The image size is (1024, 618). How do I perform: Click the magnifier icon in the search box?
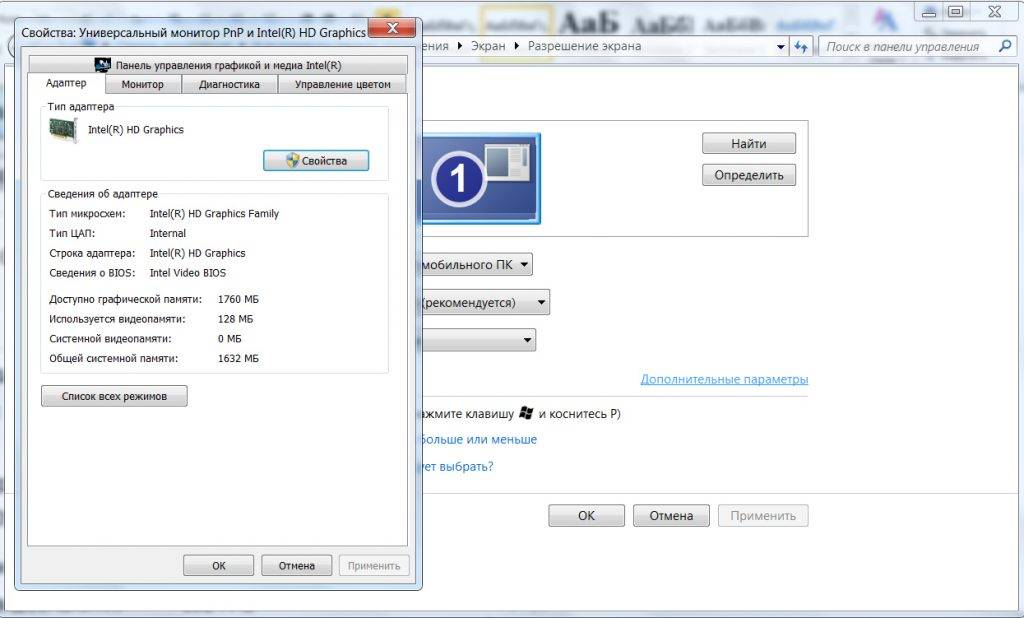point(1004,46)
